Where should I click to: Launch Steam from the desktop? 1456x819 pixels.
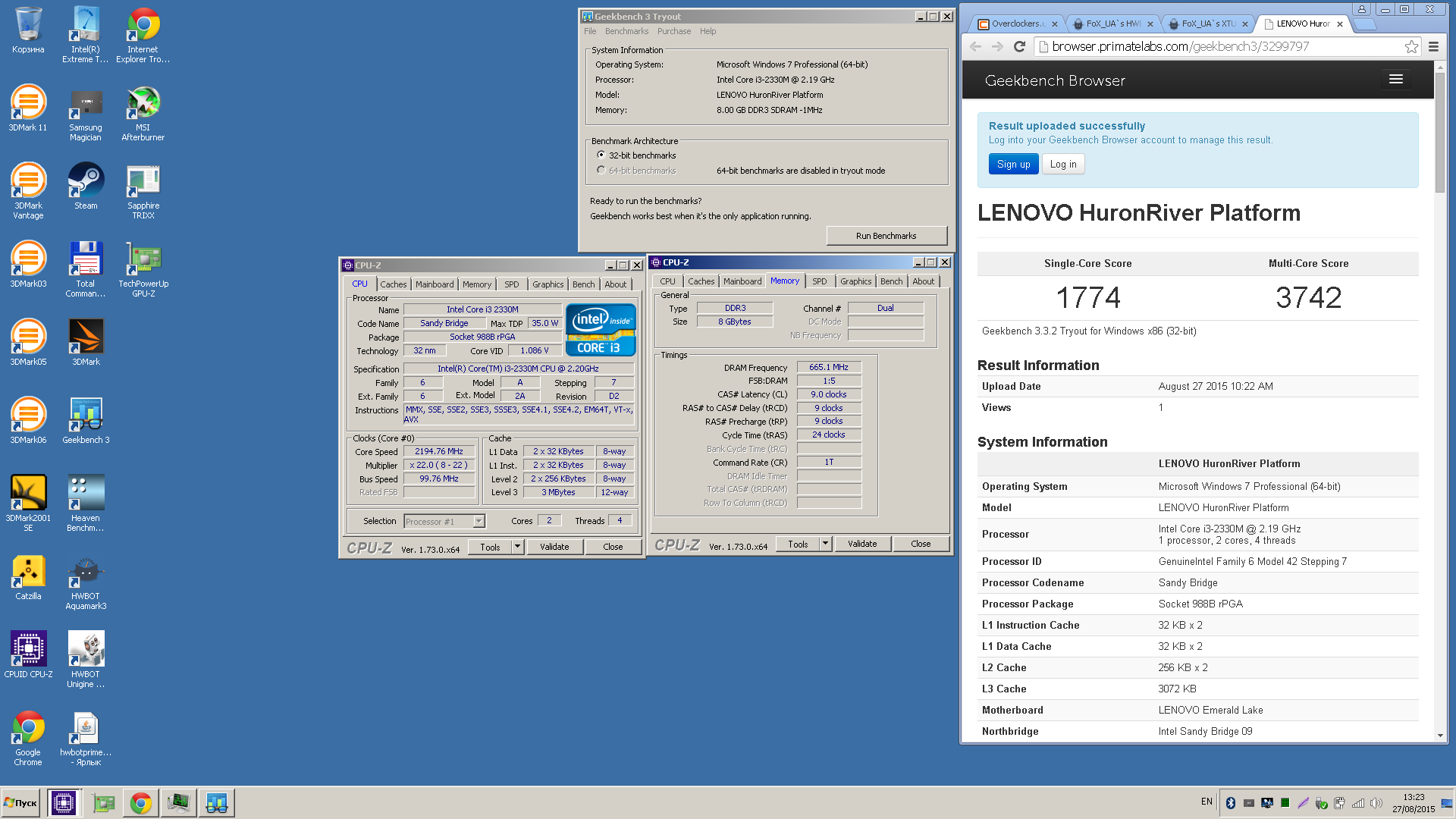pos(86,187)
